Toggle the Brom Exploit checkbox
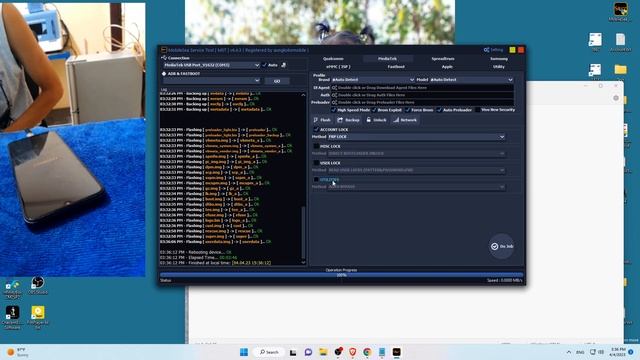This screenshot has width=640, height=360. pos(374,110)
